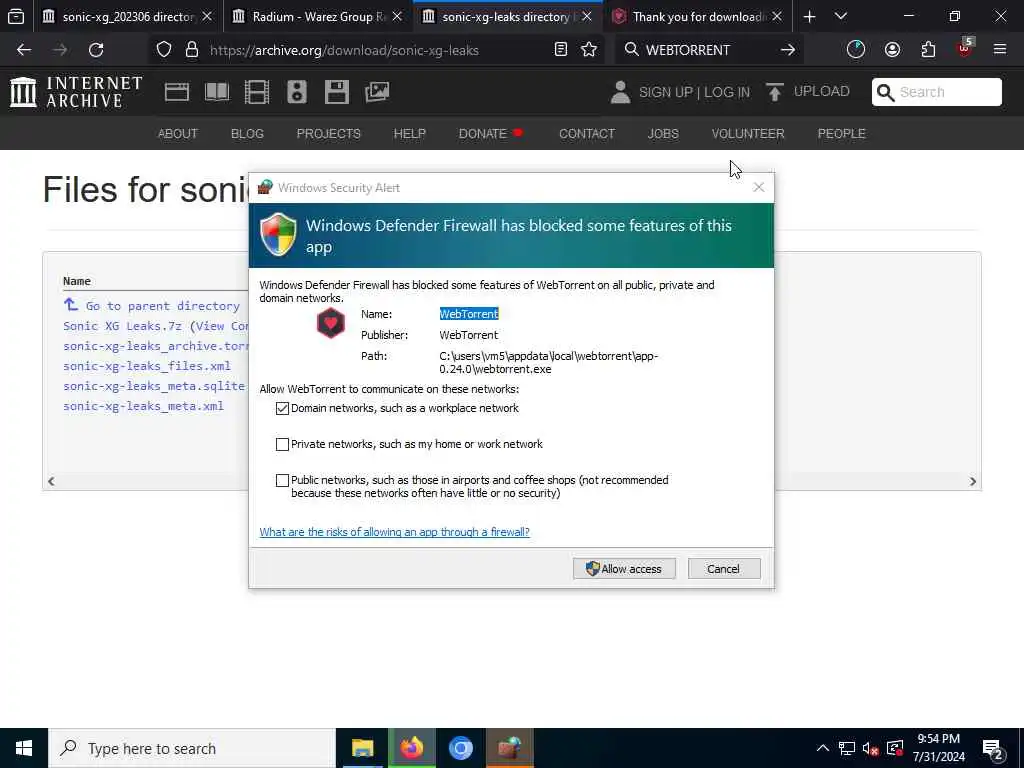The image size is (1024, 768).
Task: Open sonic-xg-leaks_archive.torrent link
Action: pos(155,346)
